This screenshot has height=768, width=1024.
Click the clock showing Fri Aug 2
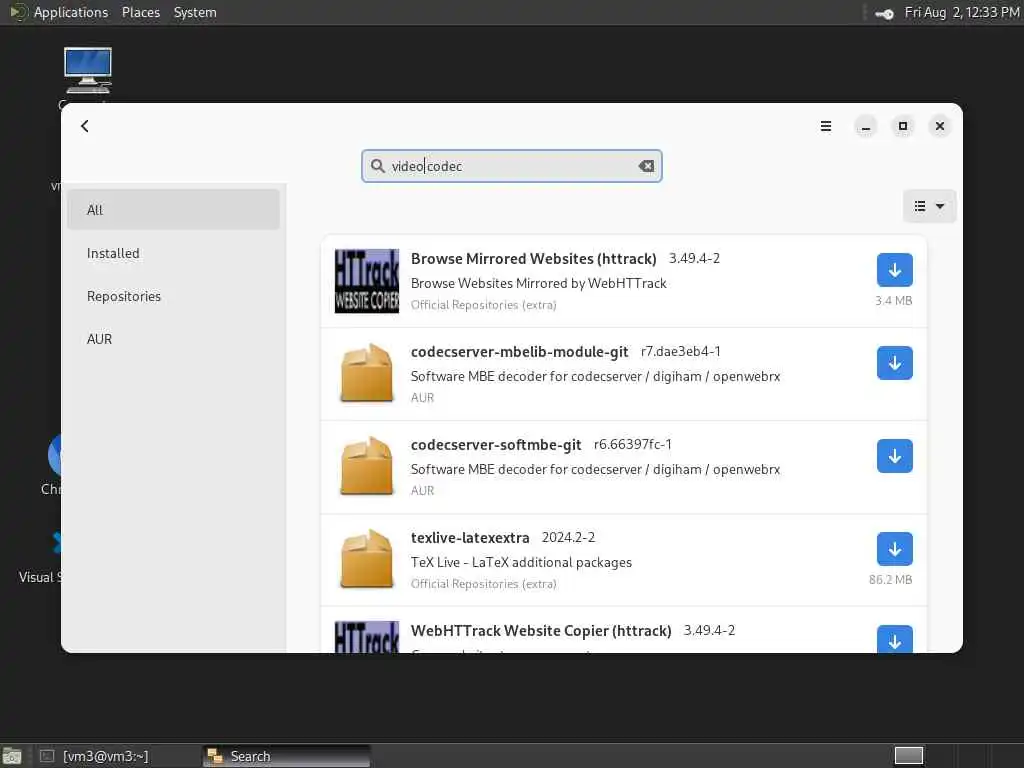[961, 12]
